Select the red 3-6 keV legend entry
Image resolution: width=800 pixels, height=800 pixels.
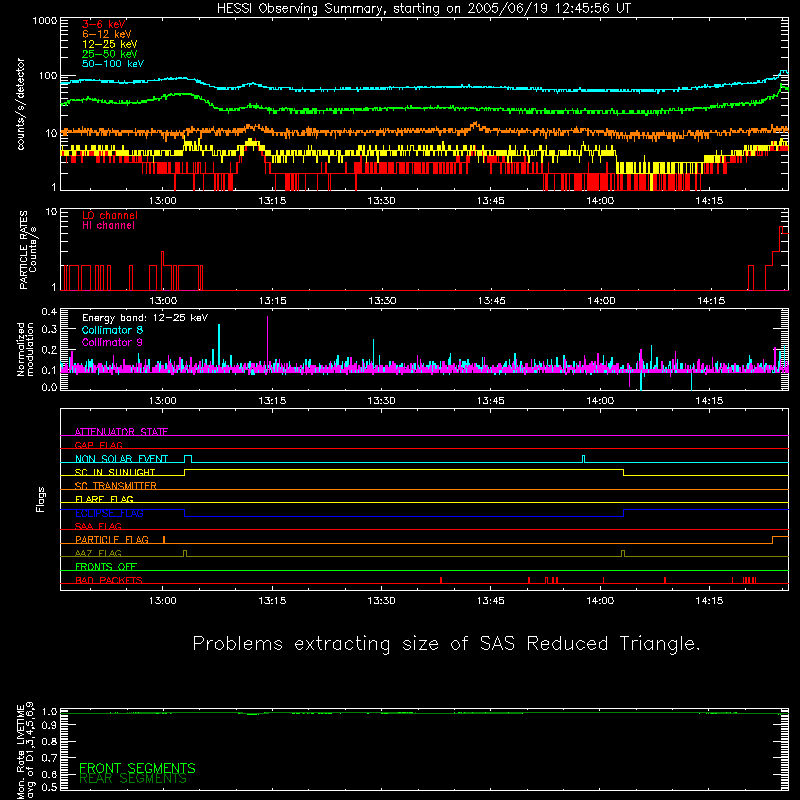(104, 24)
